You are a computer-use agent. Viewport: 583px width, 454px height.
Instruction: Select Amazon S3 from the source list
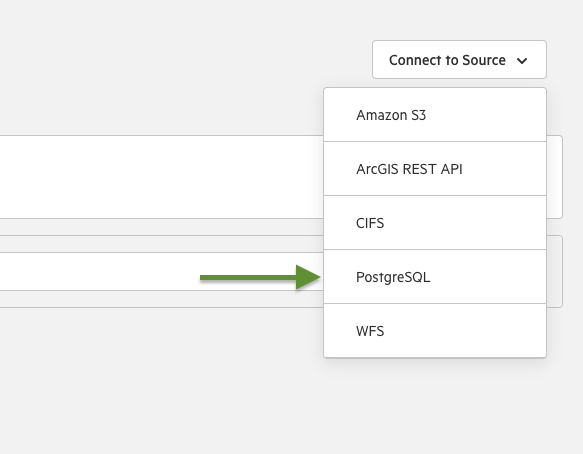coord(435,115)
